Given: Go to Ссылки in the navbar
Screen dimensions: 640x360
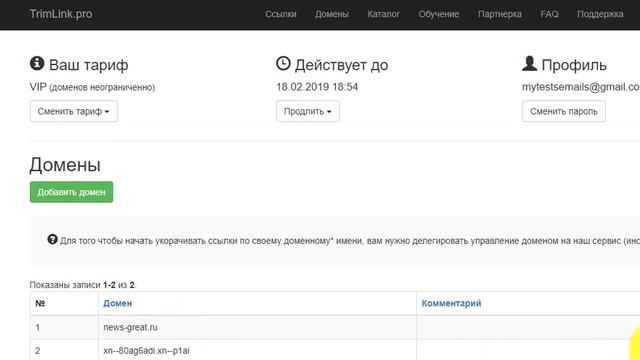Looking at the screenshot, I should pyautogui.click(x=281, y=14).
